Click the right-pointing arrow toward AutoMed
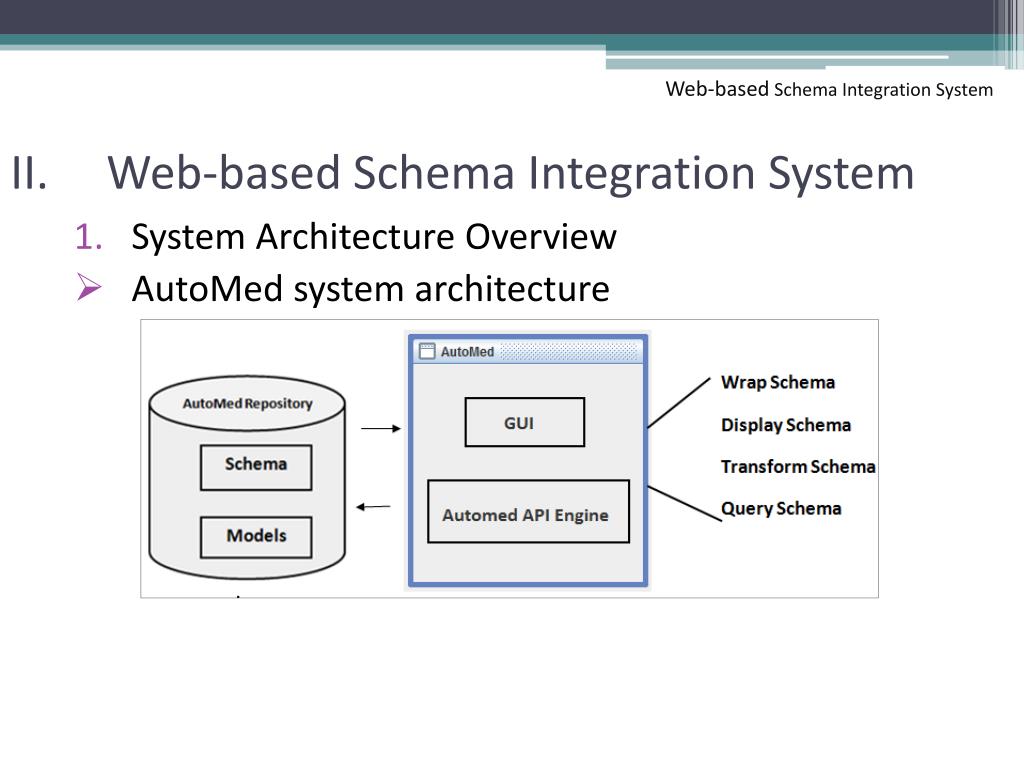Image resolution: width=1024 pixels, height=768 pixels. pyautogui.click(x=381, y=428)
